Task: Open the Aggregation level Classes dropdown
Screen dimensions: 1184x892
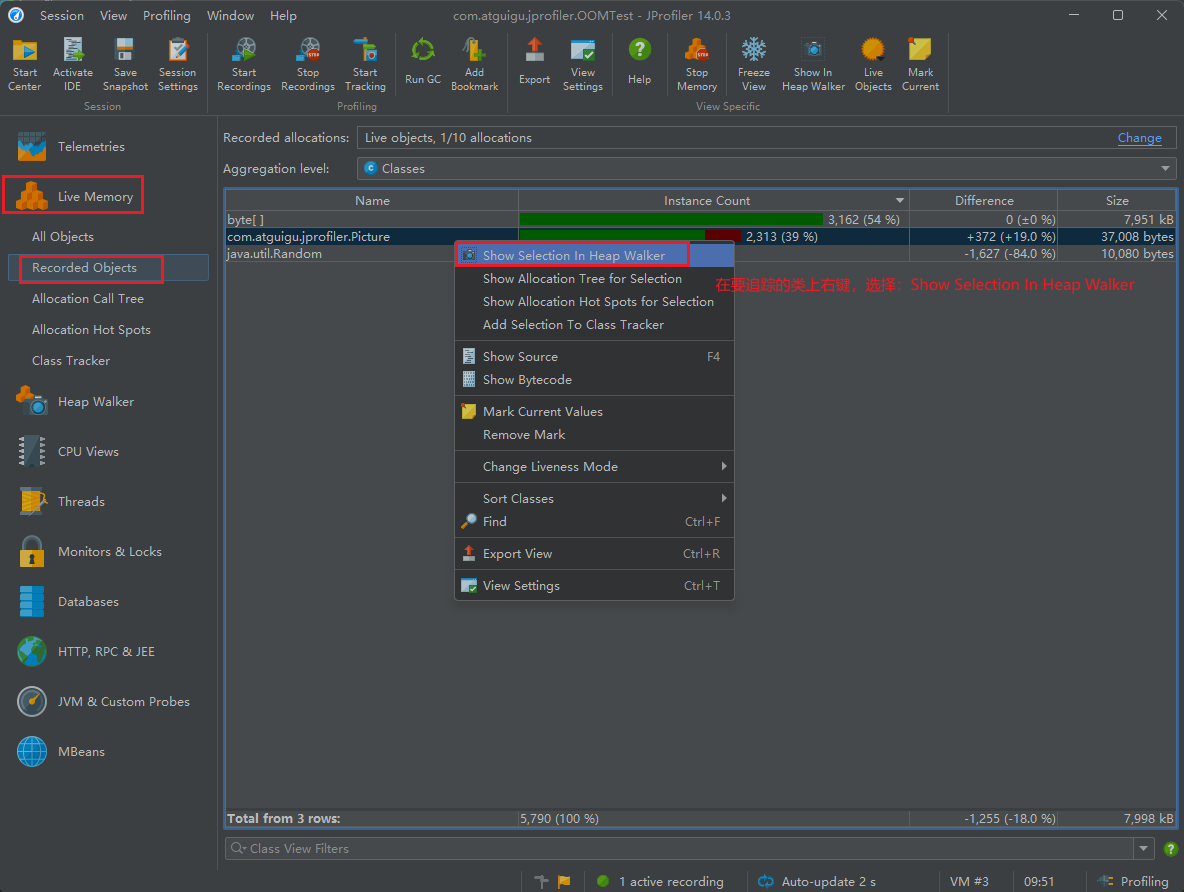Action: pos(766,168)
